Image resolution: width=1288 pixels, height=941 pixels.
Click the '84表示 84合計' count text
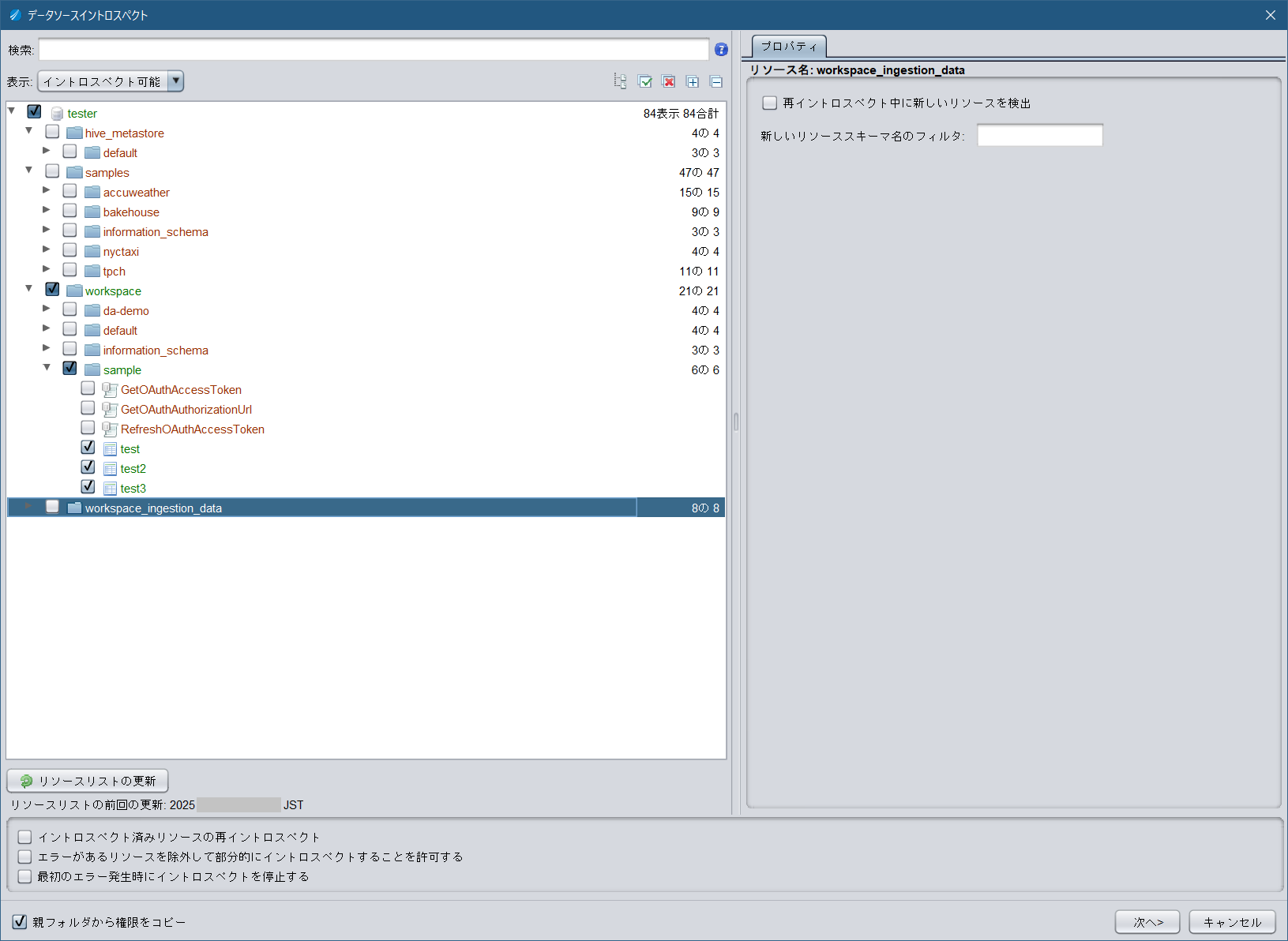(681, 114)
